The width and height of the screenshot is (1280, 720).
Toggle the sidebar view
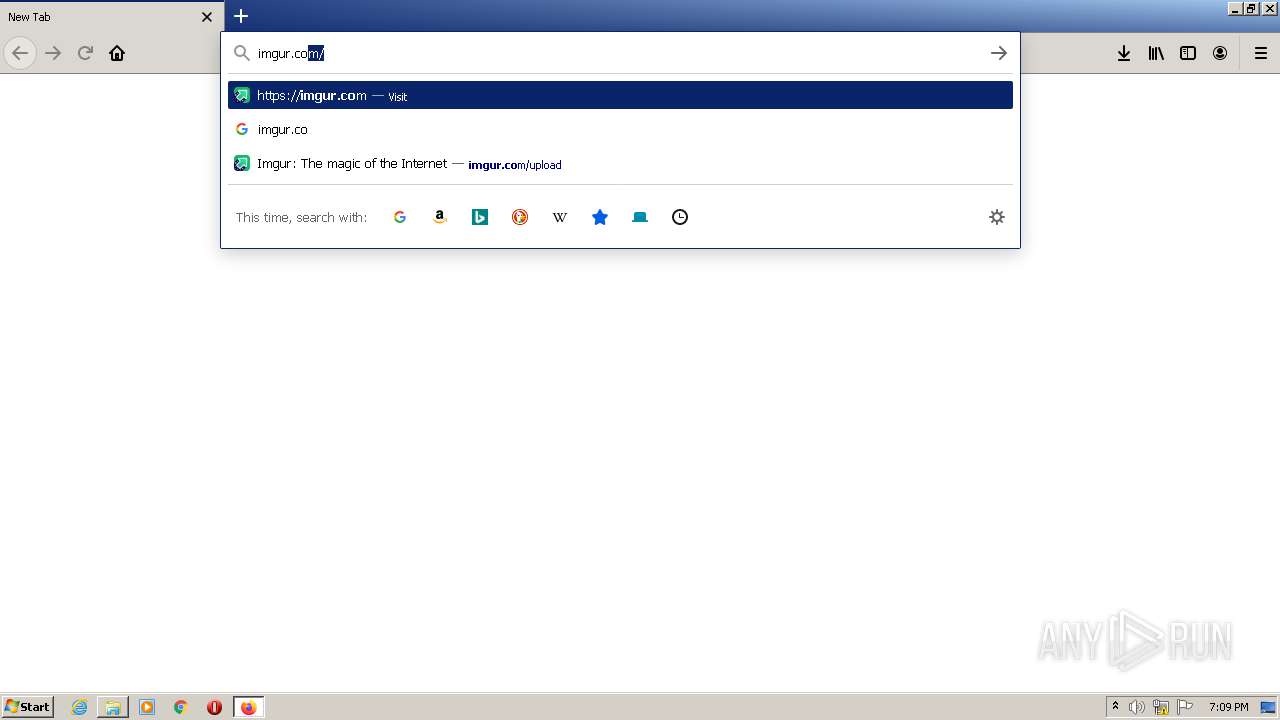(x=1188, y=53)
